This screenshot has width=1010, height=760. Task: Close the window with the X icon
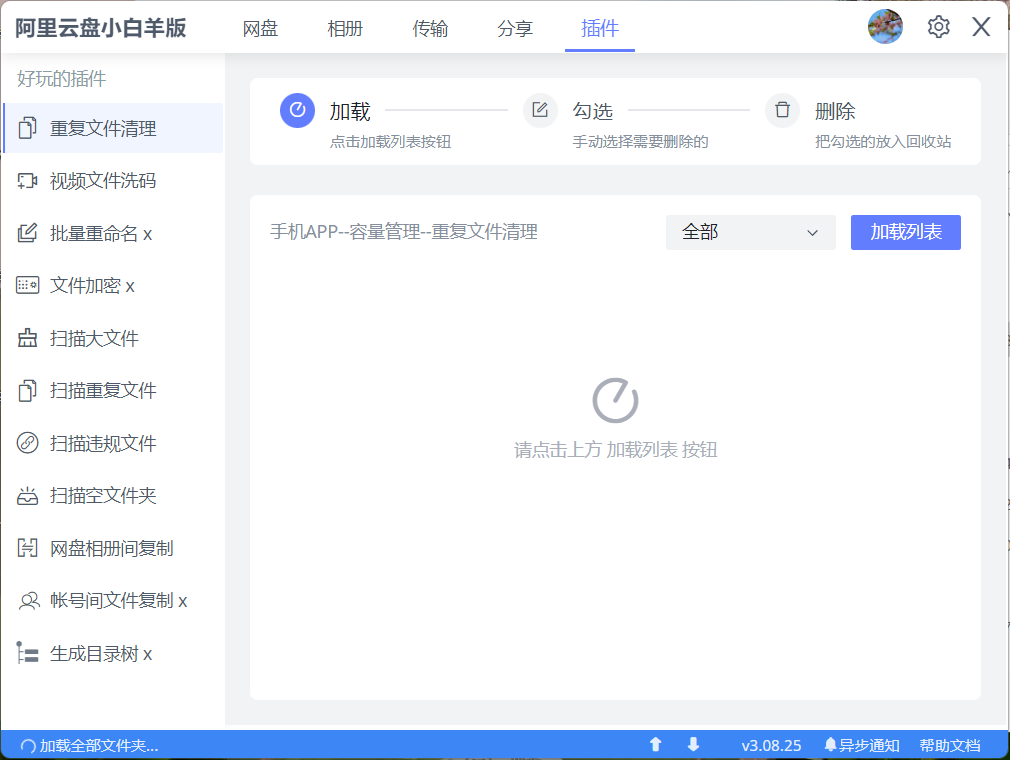pyautogui.click(x=981, y=27)
